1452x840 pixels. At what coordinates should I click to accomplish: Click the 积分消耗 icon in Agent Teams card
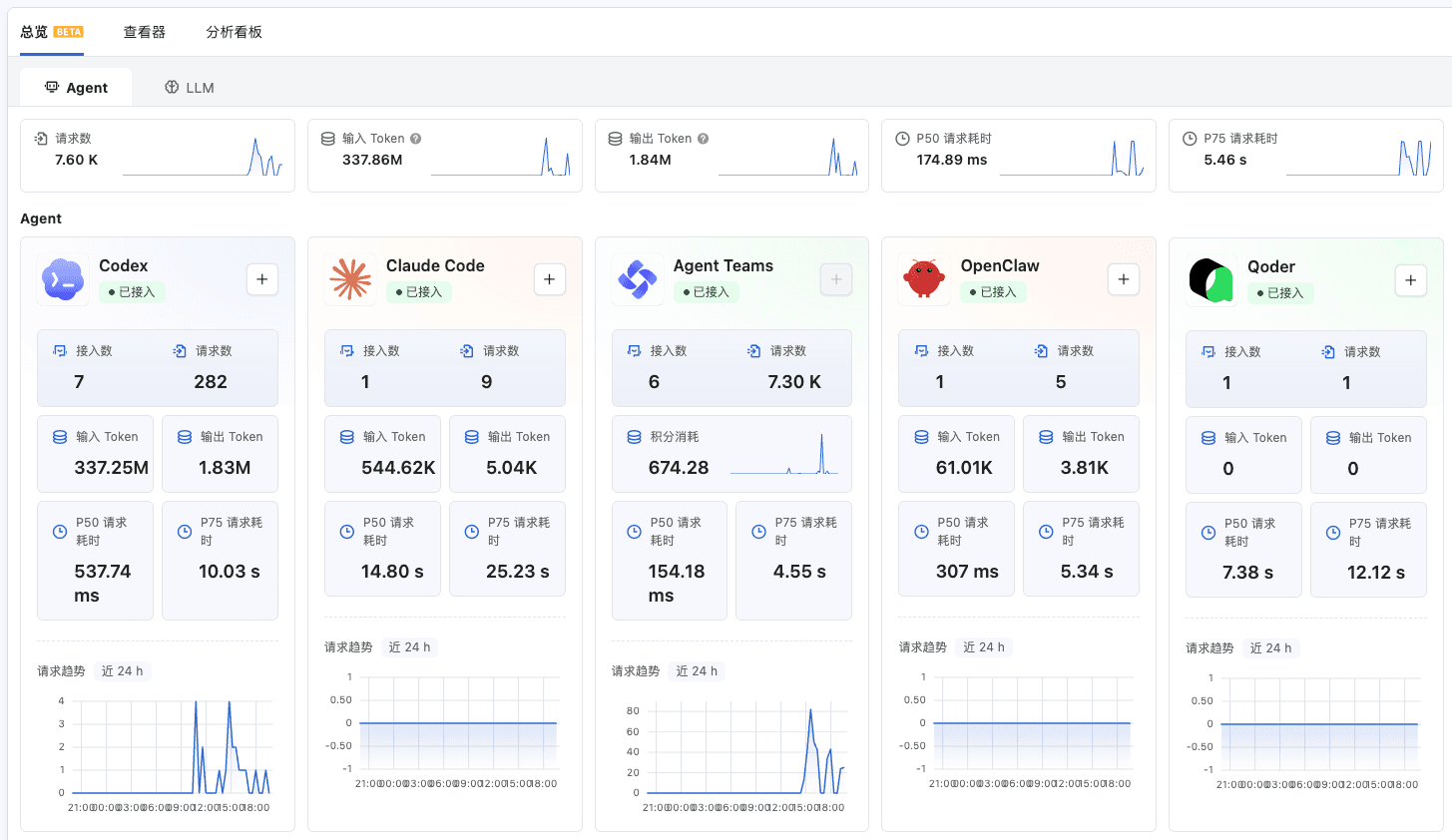(635, 437)
